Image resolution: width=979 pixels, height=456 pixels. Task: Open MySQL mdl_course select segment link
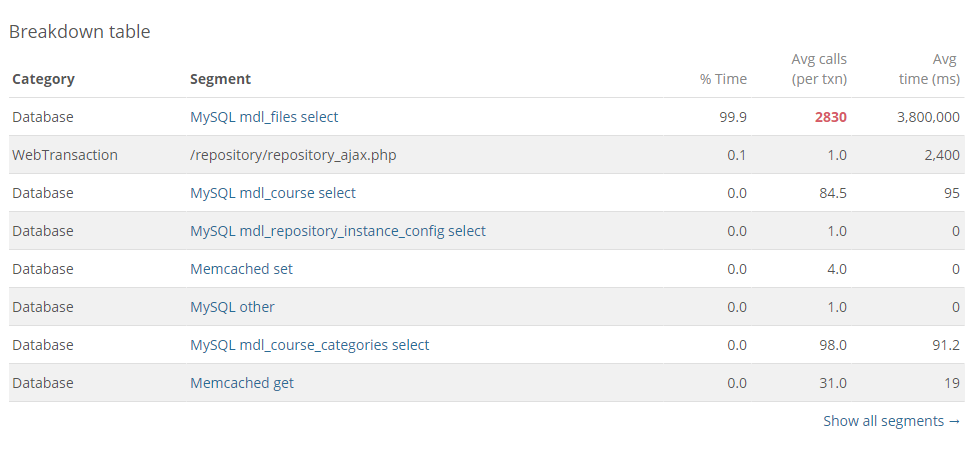tap(273, 193)
